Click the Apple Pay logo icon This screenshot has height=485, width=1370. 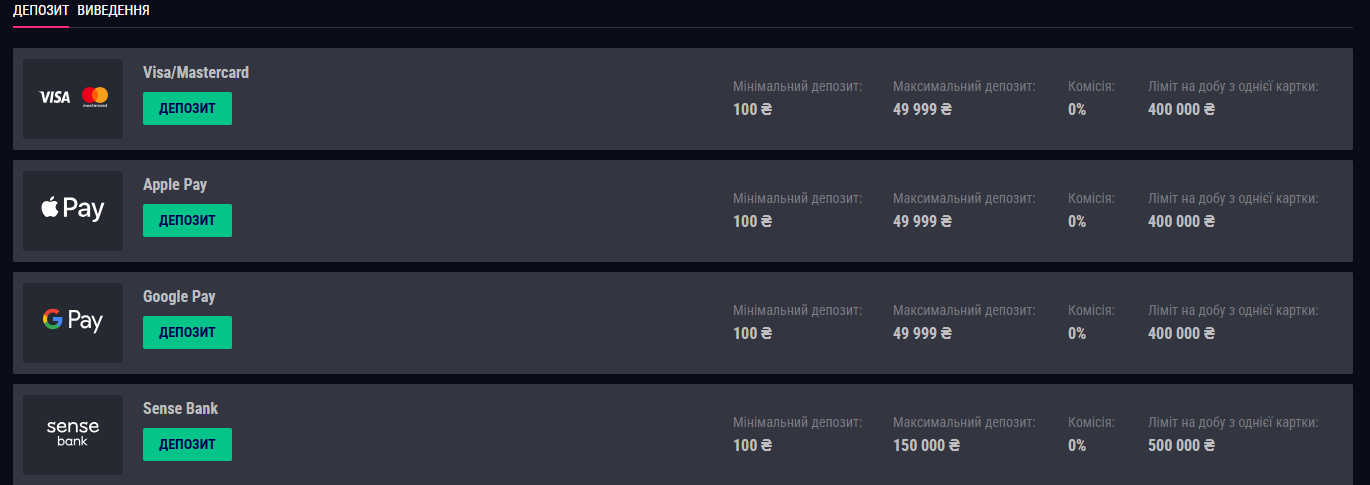tap(73, 210)
